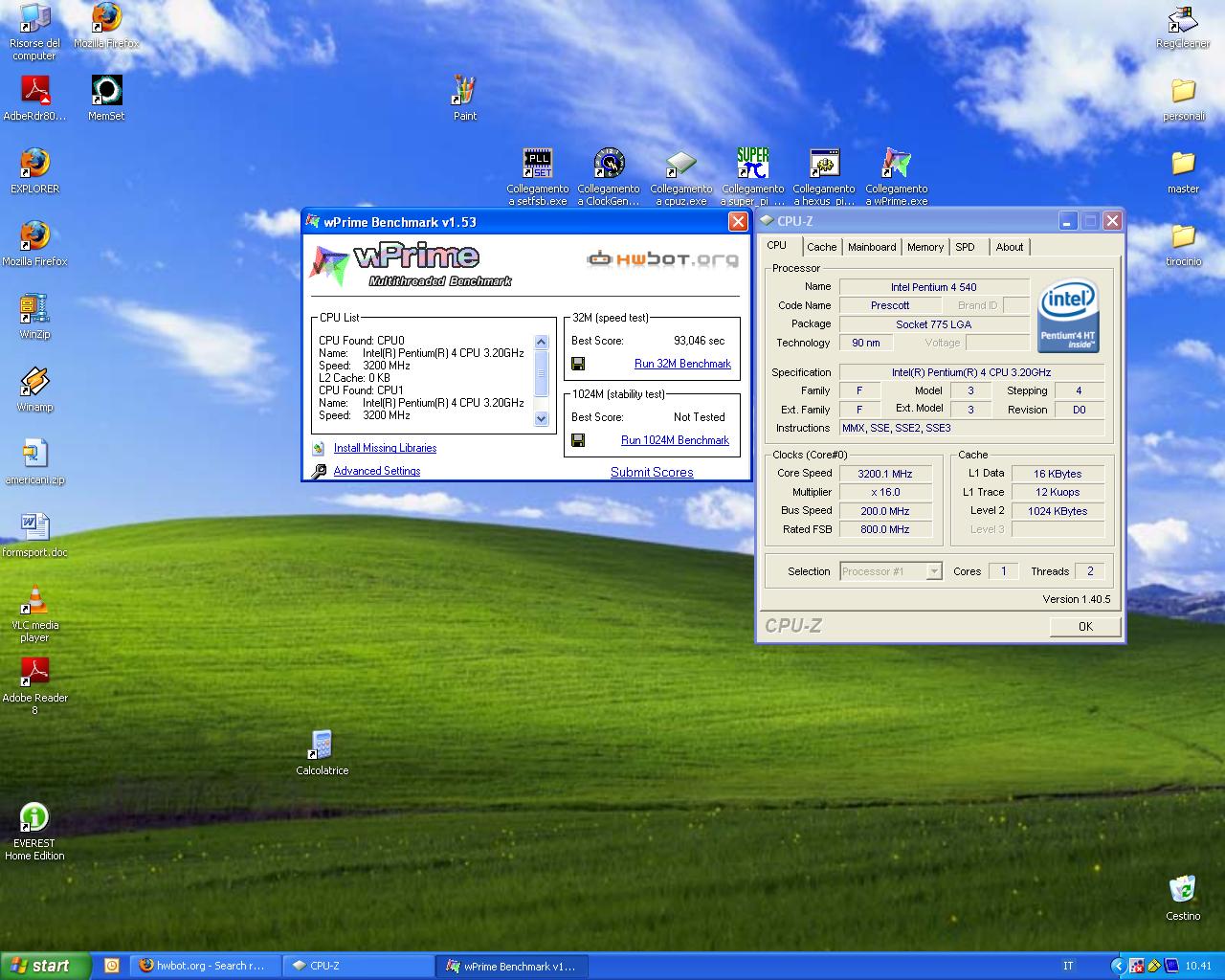Switch to SPD tab in CPU-Z

coord(966,247)
